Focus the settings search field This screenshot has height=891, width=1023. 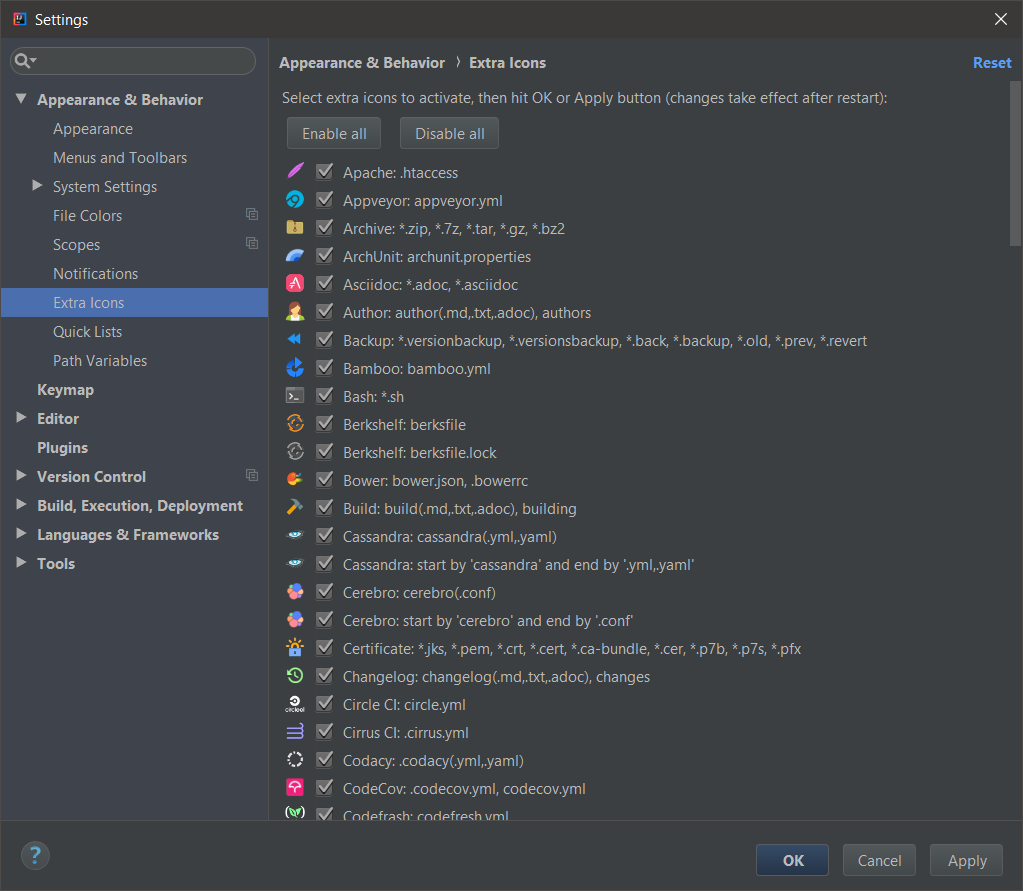[133, 61]
